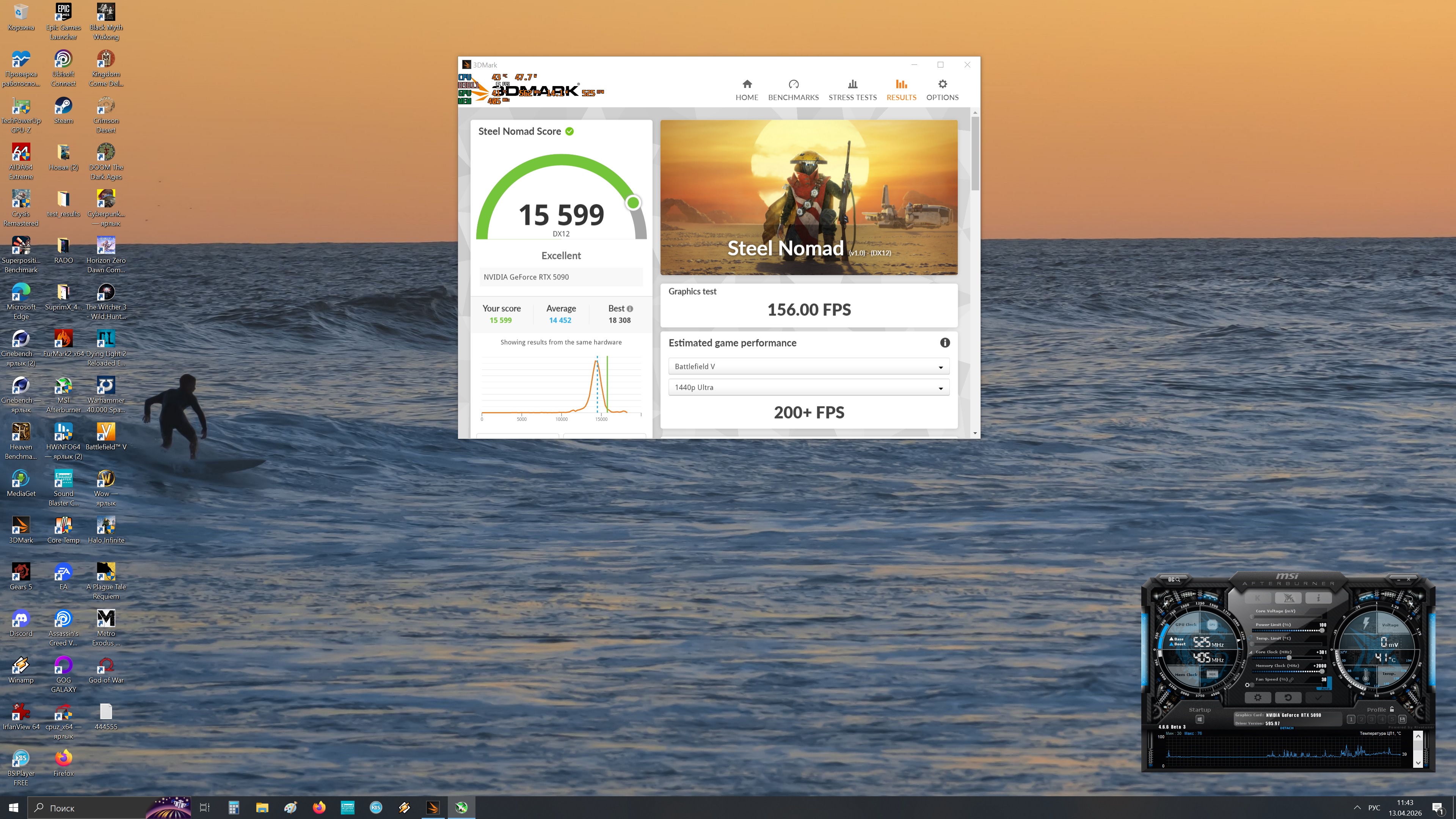Image resolution: width=1456 pixels, height=819 pixels.
Task: Click the save profile floppy icon
Action: click(1402, 719)
